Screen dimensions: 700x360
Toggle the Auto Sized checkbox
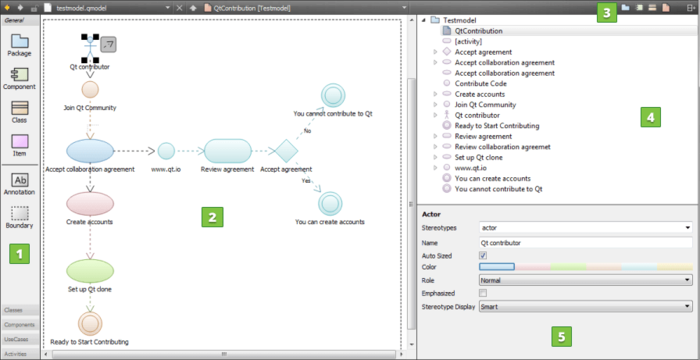pos(483,256)
